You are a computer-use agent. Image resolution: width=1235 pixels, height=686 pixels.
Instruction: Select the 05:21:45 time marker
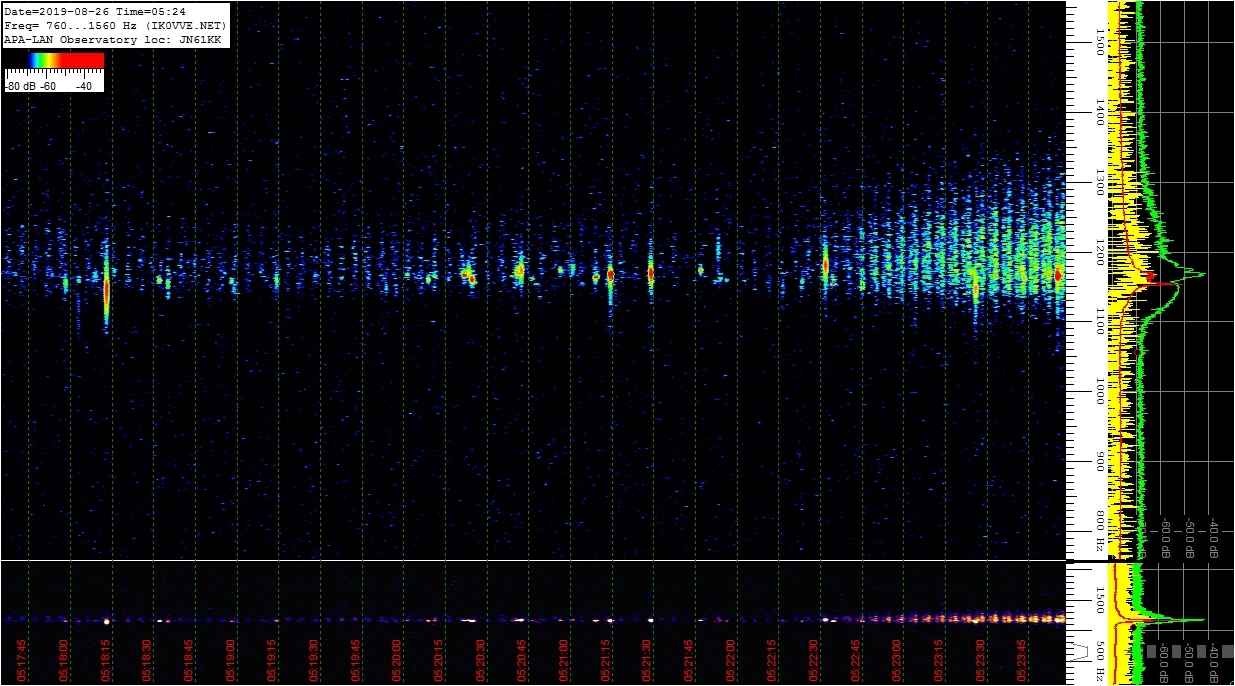click(x=689, y=660)
